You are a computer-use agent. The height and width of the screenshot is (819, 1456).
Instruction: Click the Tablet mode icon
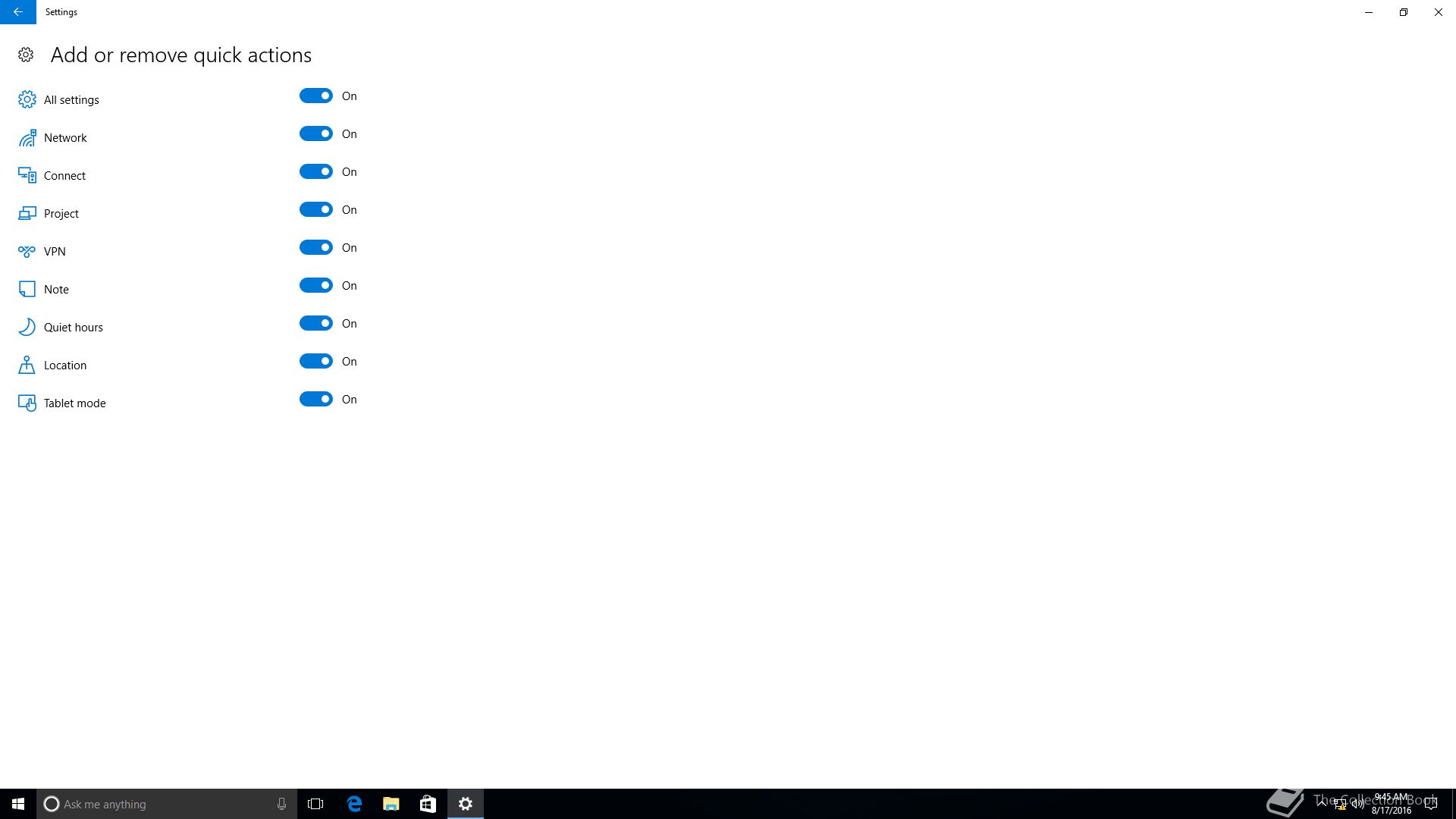pyautogui.click(x=27, y=403)
